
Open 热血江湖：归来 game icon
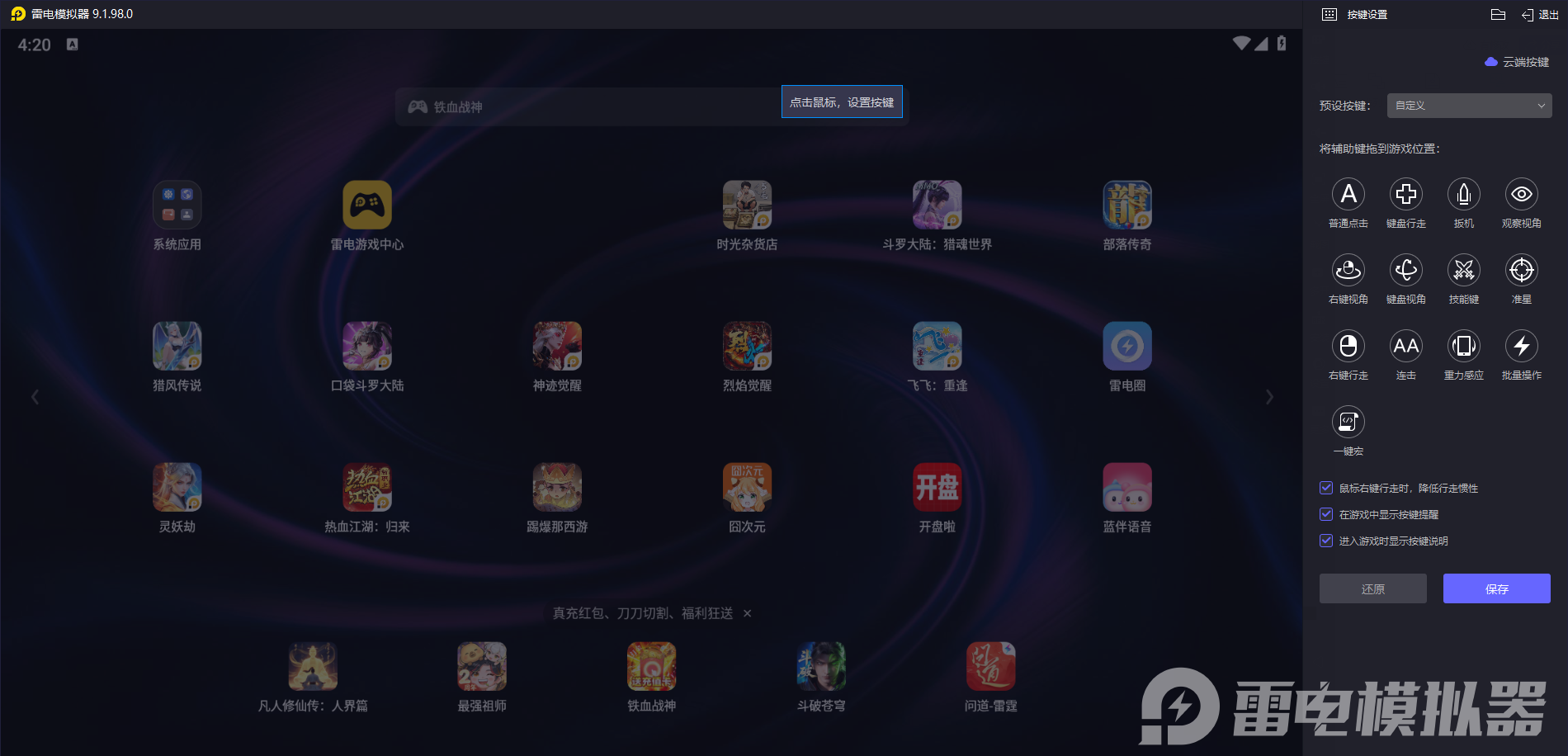[367, 487]
